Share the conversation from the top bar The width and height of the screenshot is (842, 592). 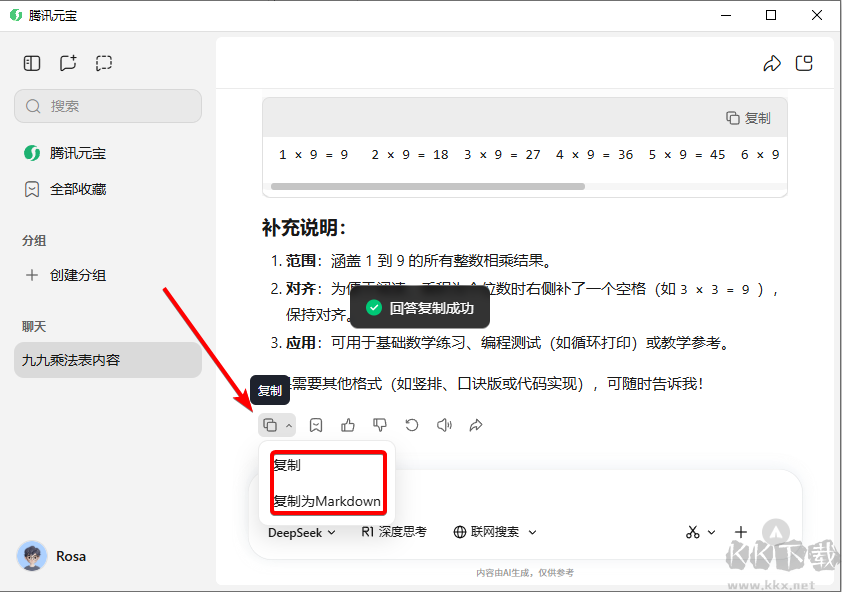pos(771,62)
